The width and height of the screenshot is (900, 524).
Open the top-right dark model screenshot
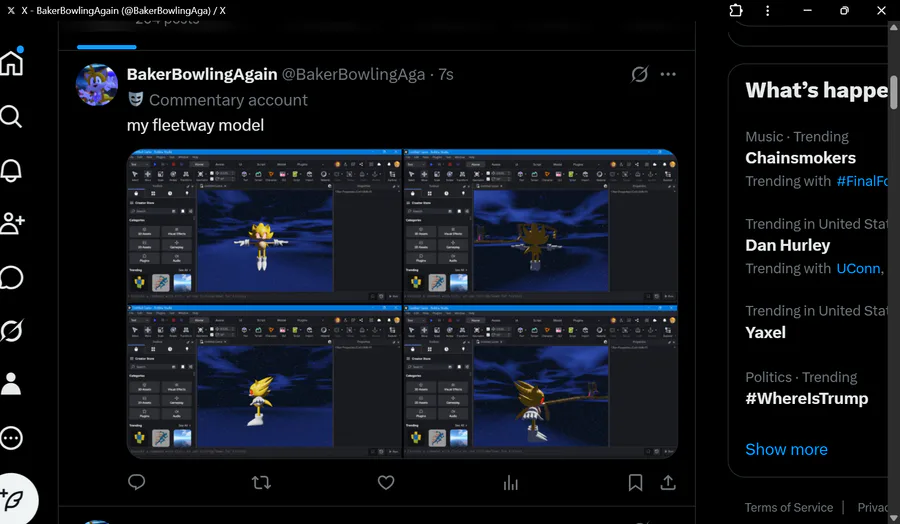pyautogui.click(x=541, y=226)
